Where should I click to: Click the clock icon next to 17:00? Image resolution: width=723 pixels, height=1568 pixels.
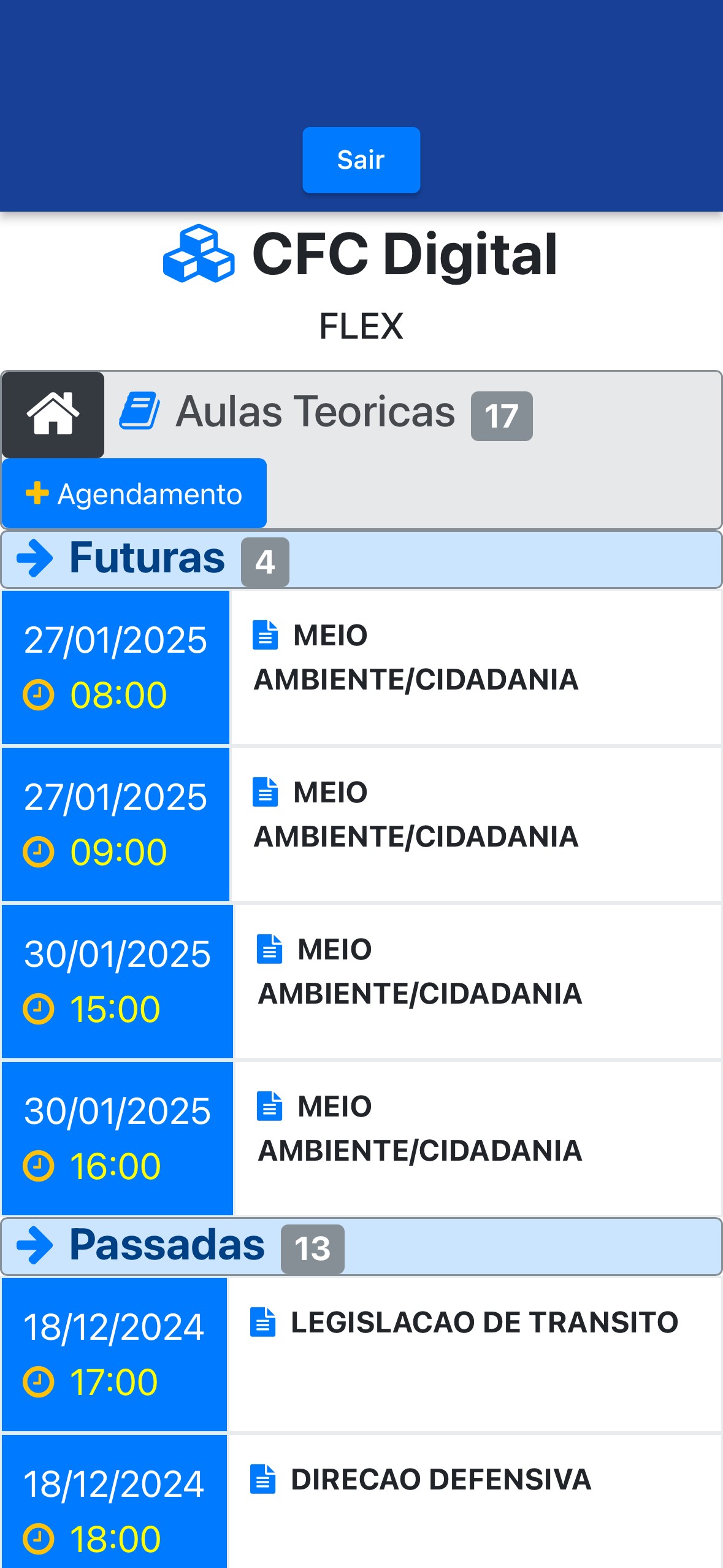(39, 1382)
